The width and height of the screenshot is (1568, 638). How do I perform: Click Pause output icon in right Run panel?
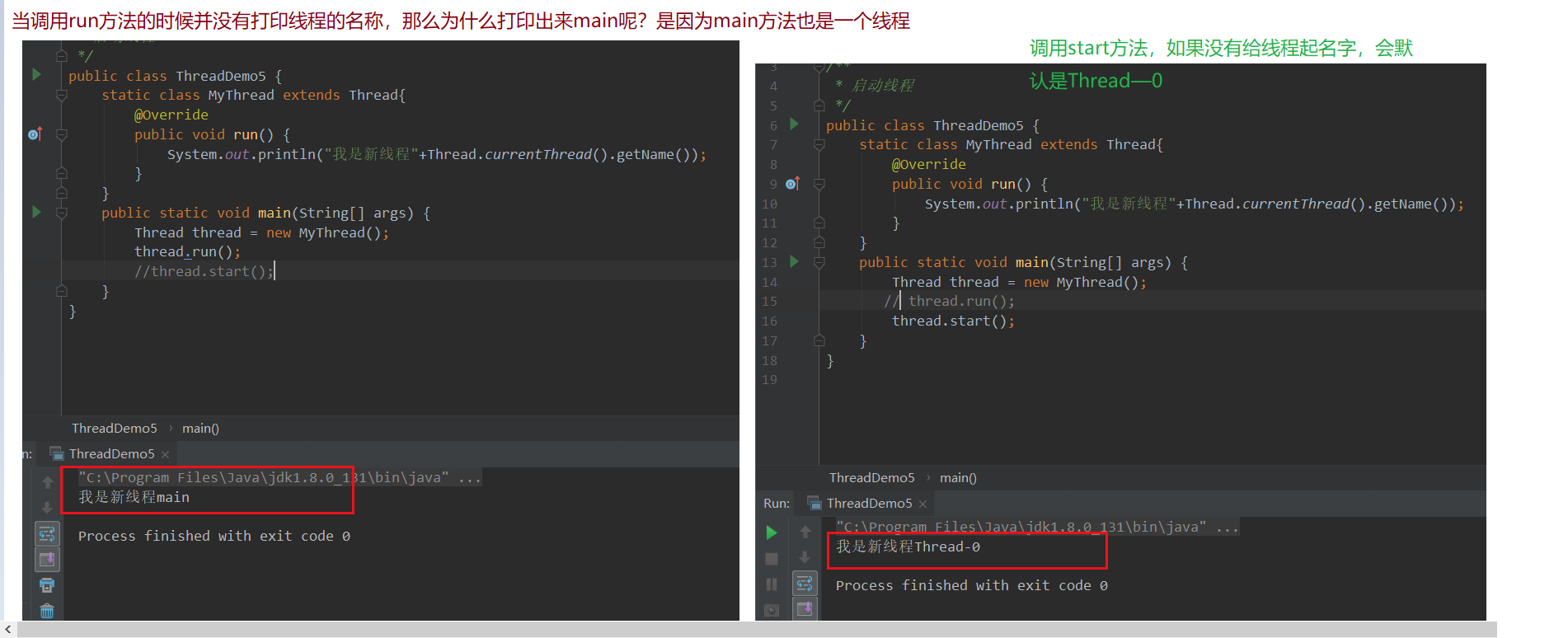[x=772, y=584]
